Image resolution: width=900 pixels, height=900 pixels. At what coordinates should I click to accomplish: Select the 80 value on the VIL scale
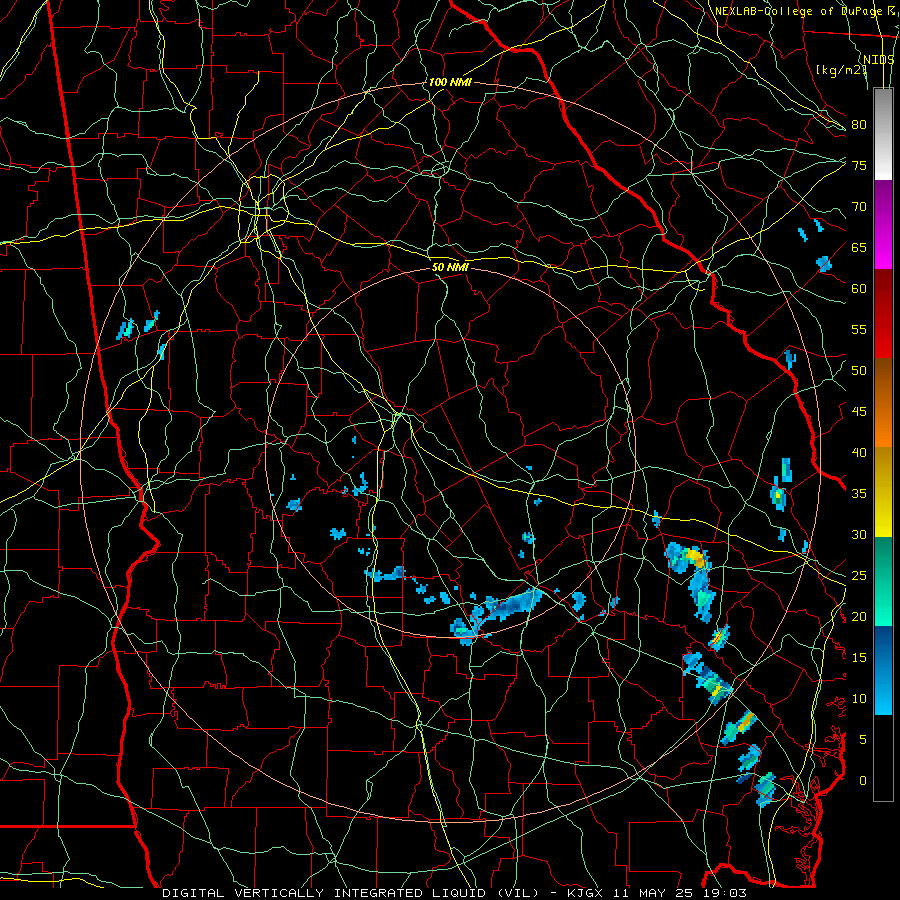click(x=859, y=125)
